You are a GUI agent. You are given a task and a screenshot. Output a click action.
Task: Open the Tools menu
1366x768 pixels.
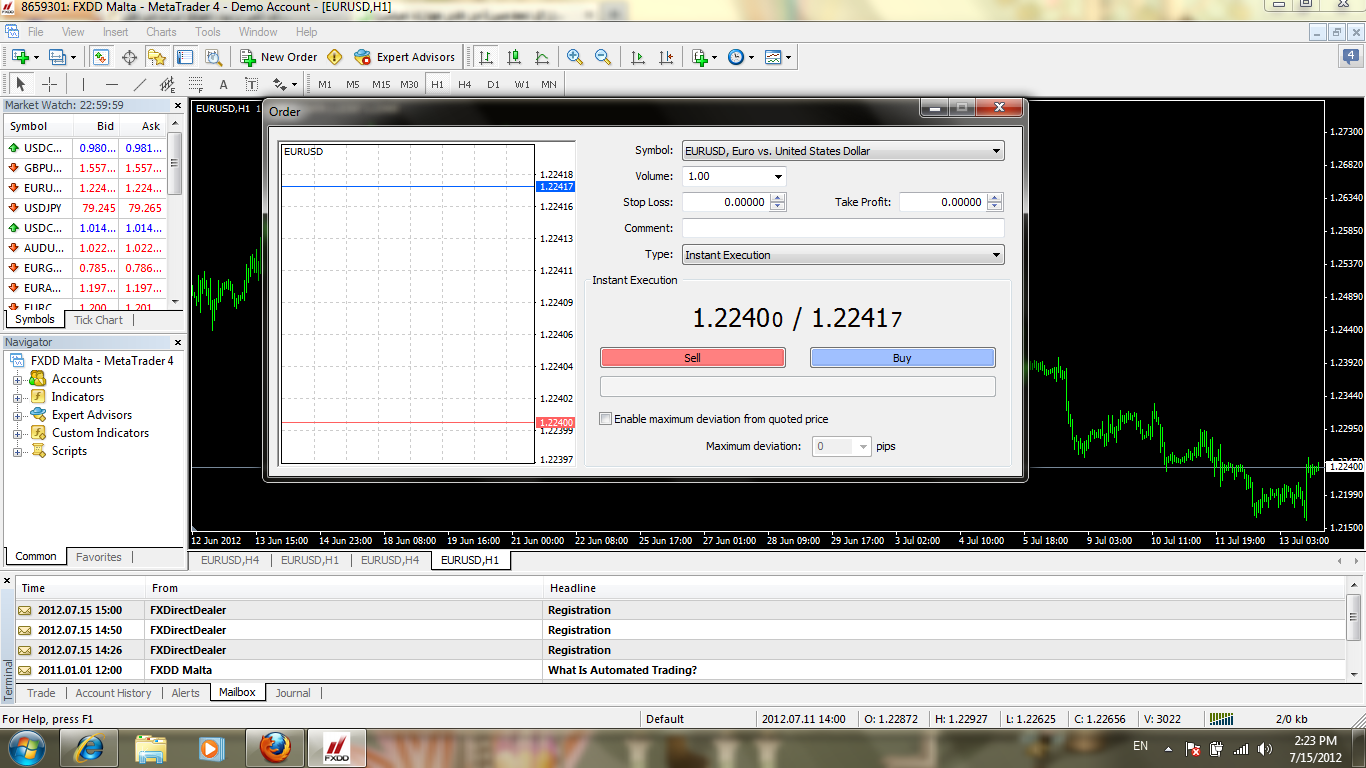tap(208, 32)
